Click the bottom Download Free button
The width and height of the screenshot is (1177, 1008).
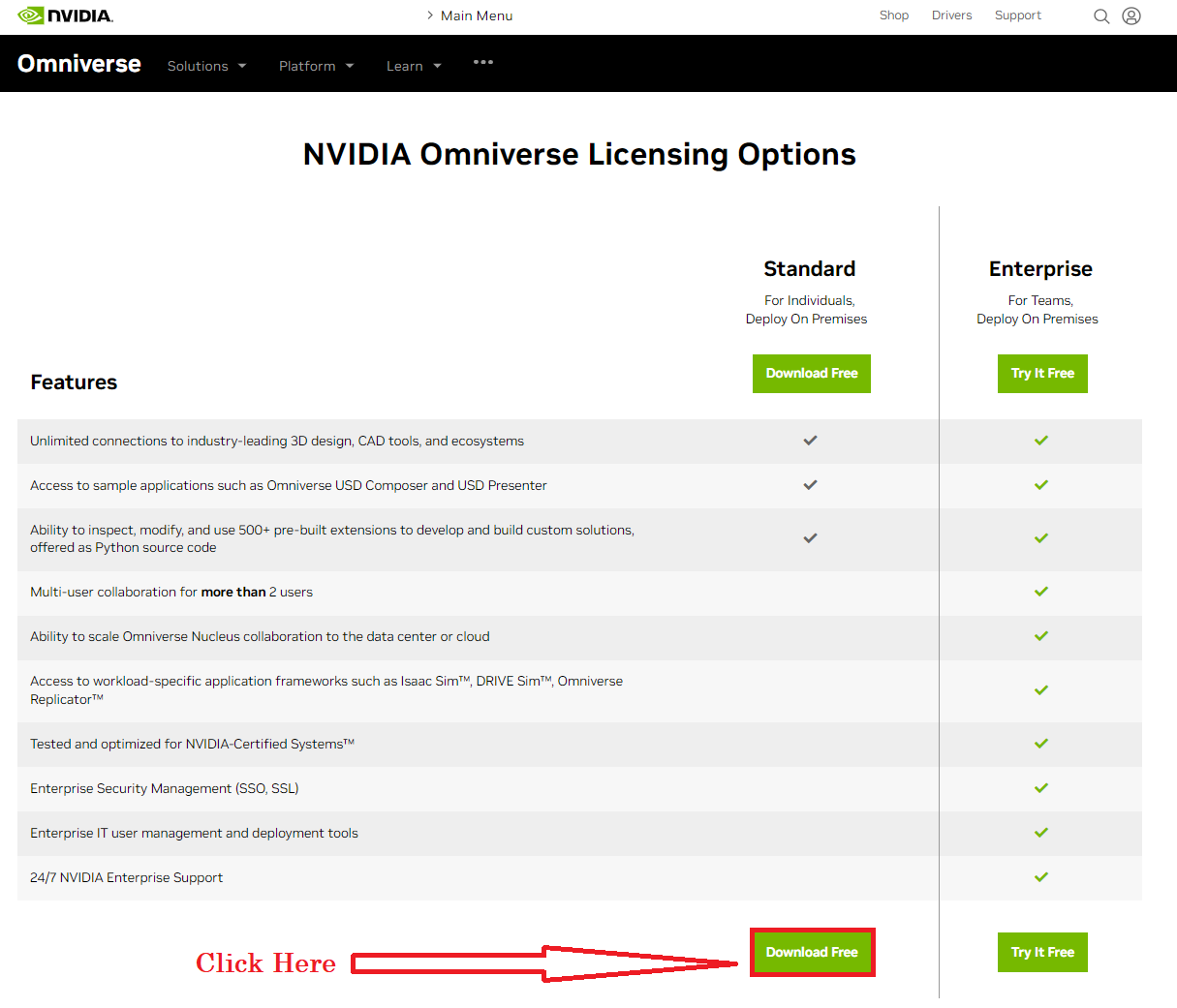coord(812,953)
